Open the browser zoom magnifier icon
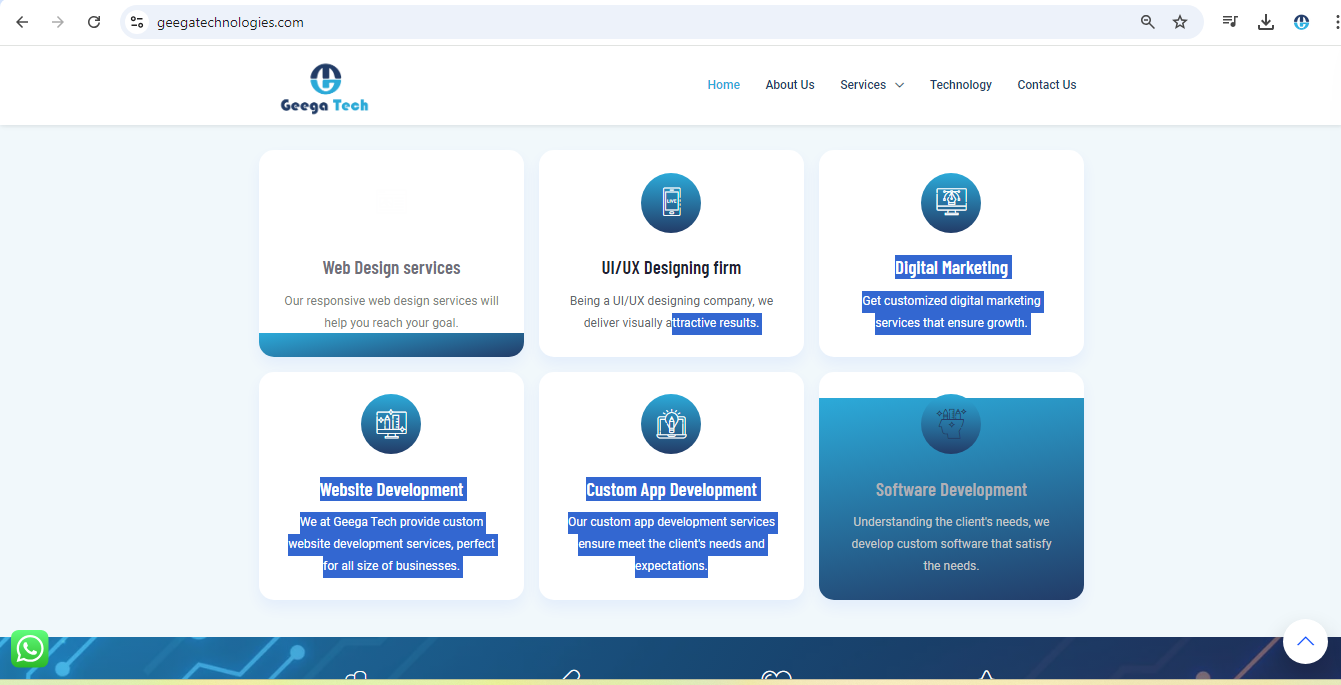1341x685 pixels. (x=1148, y=22)
